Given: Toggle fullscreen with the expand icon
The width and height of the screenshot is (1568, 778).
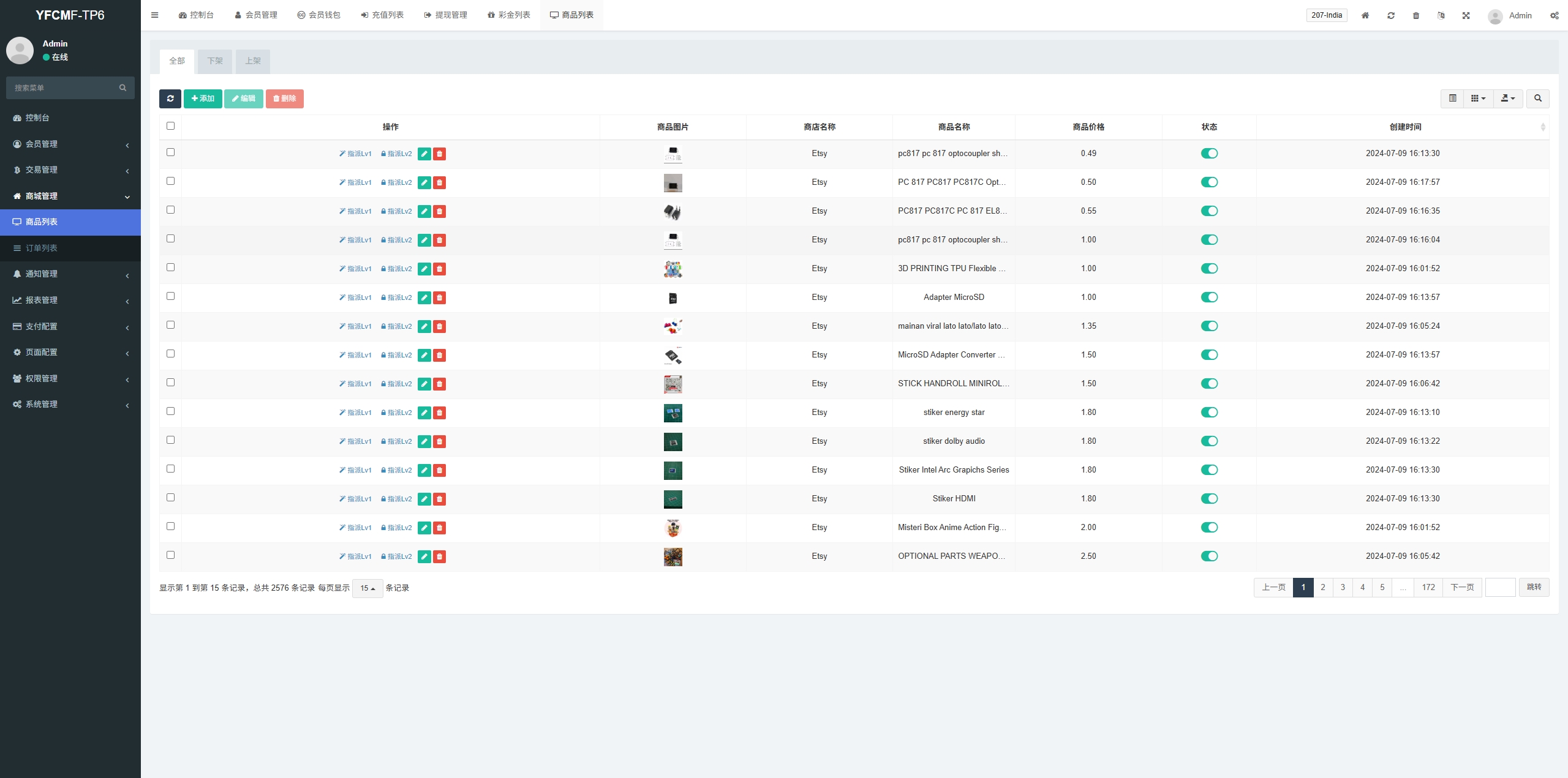Looking at the screenshot, I should 1466,15.
